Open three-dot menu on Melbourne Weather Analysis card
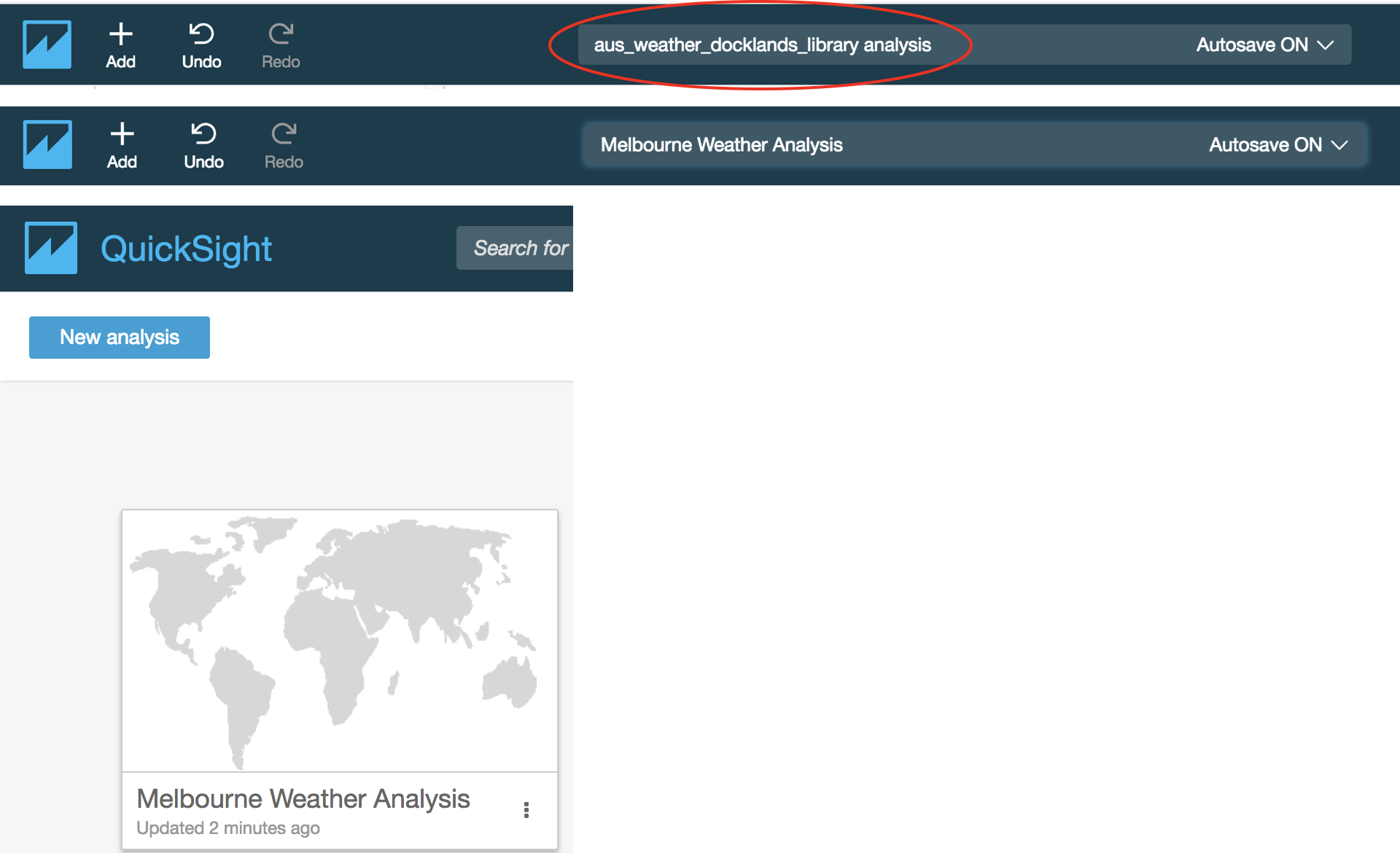Screen dimensions: 1400x853 (x=526, y=810)
